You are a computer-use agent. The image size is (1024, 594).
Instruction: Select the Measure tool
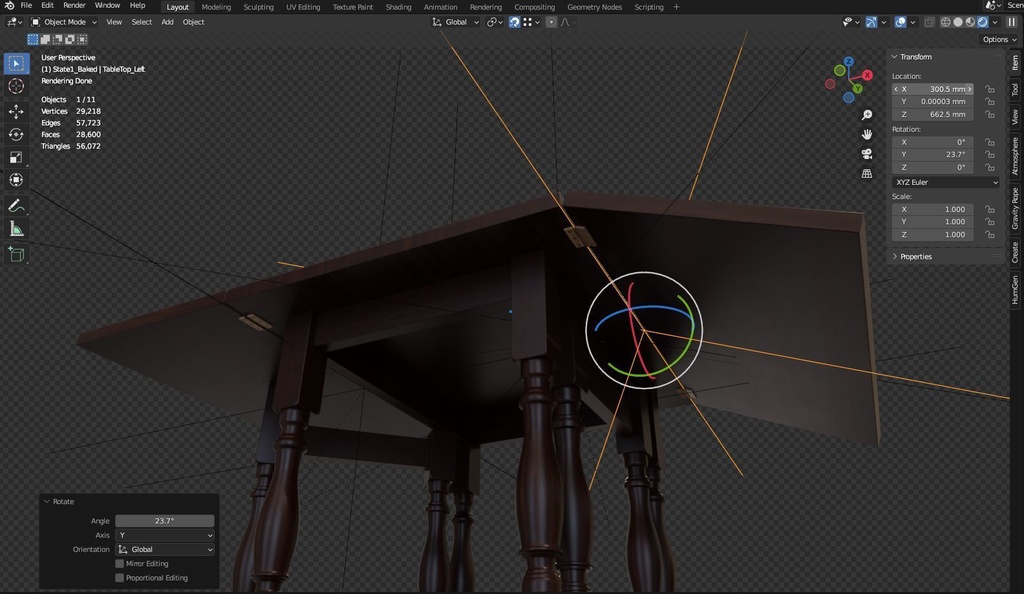(16, 229)
